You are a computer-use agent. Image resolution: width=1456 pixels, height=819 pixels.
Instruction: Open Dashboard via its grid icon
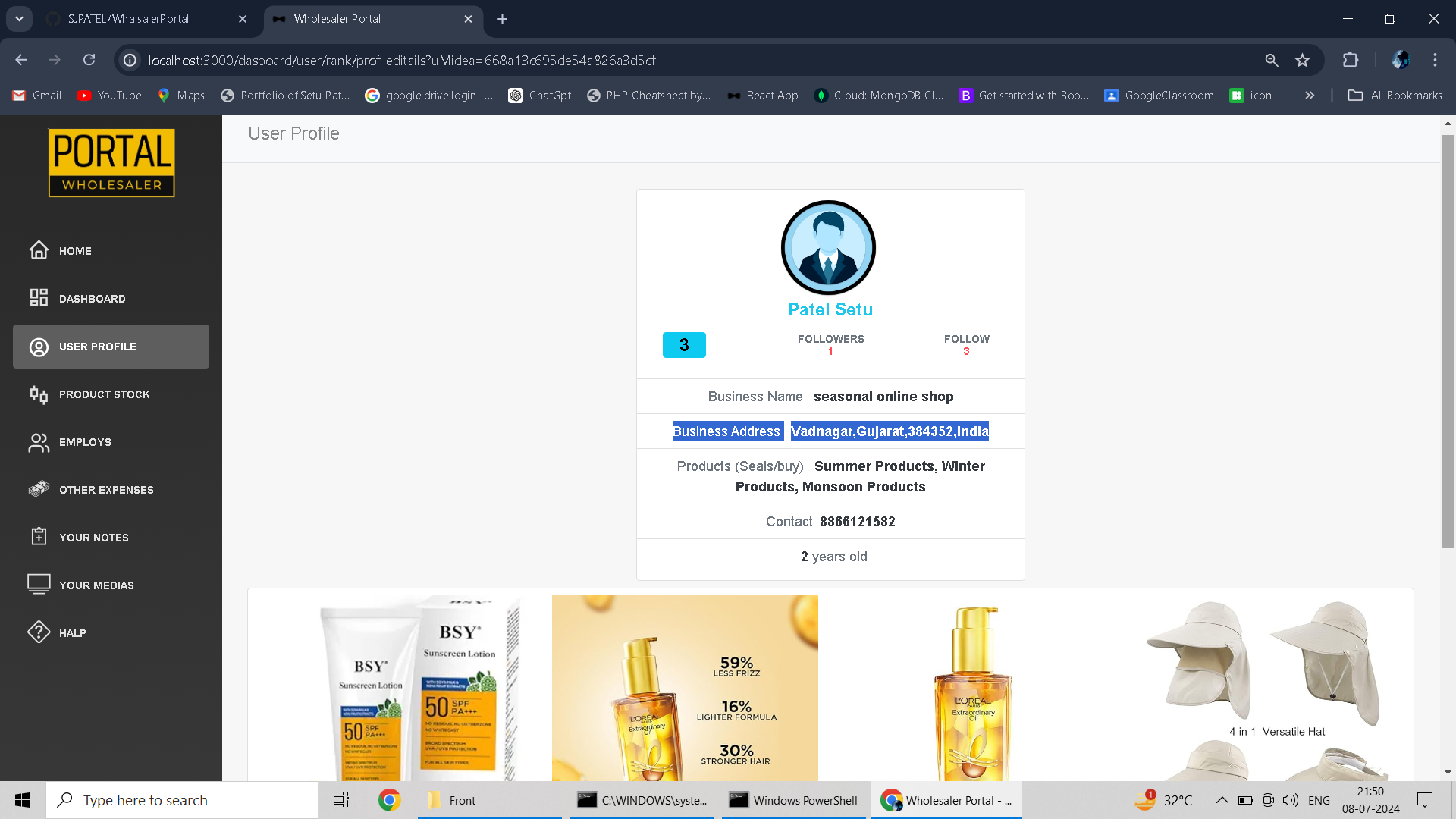click(39, 298)
